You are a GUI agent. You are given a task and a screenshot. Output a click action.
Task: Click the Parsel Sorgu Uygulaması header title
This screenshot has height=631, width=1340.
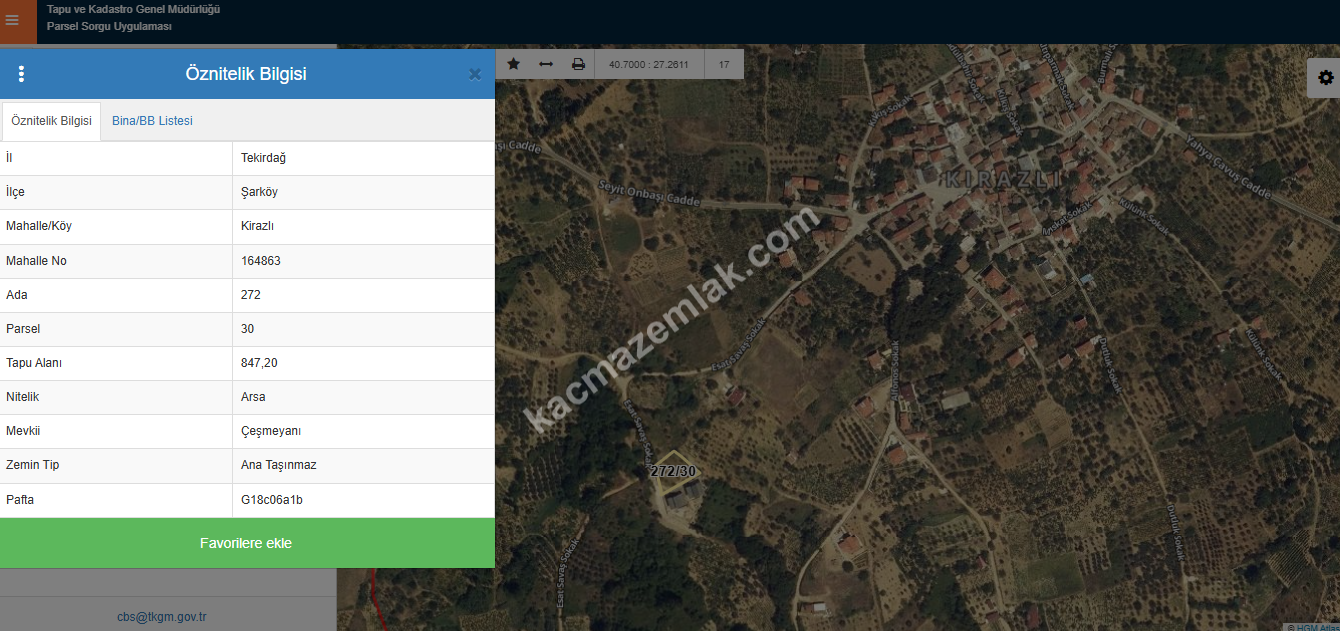[x=109, y=27]
